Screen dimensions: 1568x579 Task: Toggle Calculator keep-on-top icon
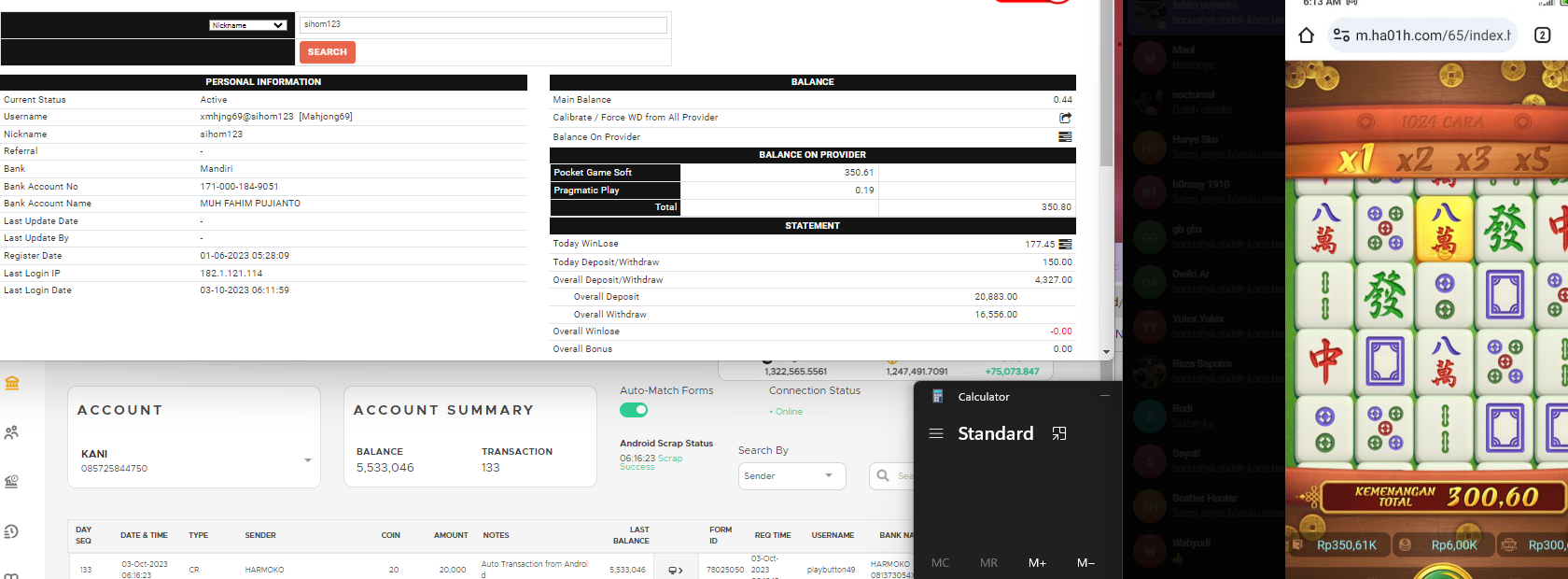[1059, 433]
